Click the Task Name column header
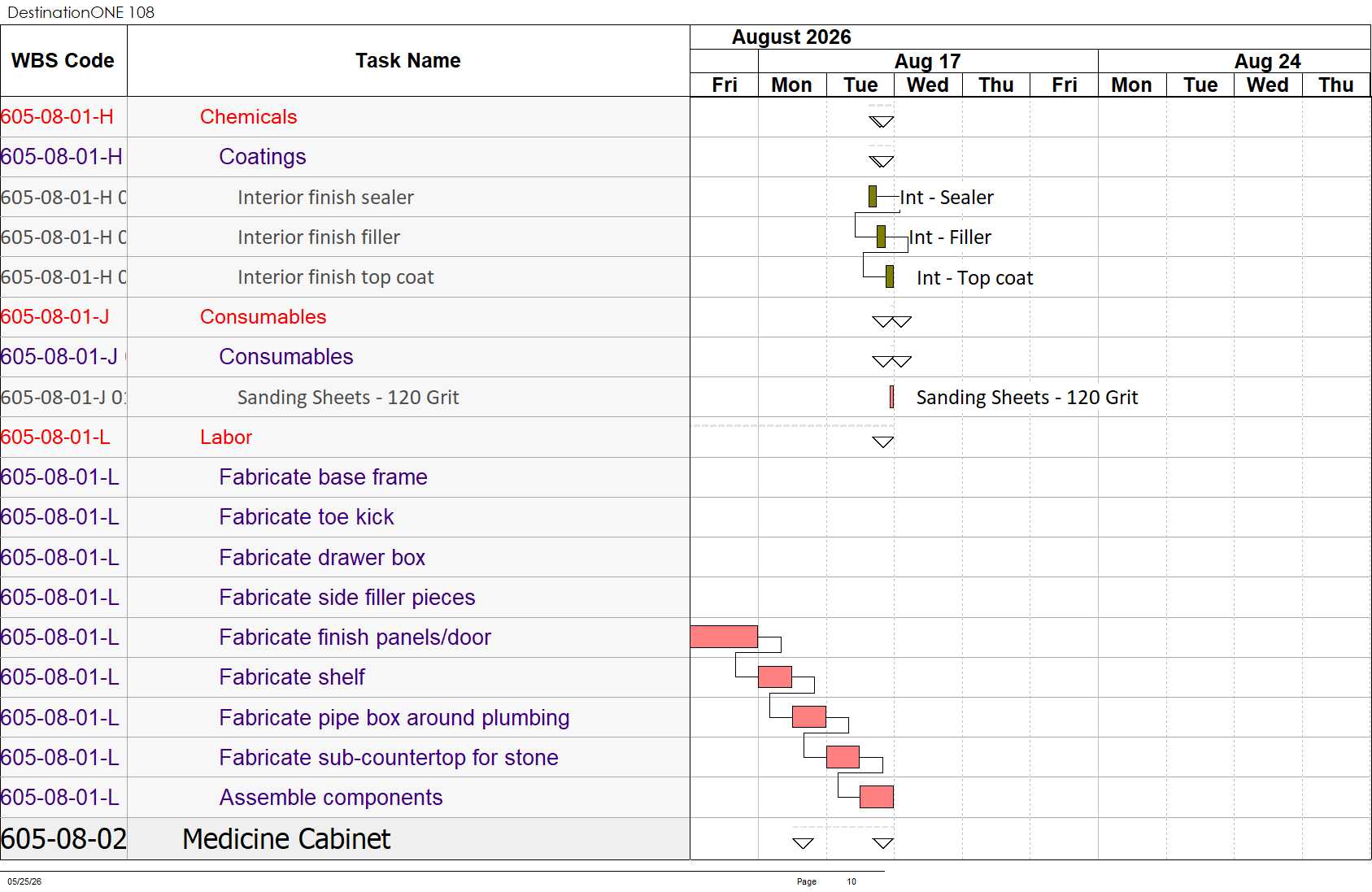Viewport: 1372px width, 892px height. [408, 61]
